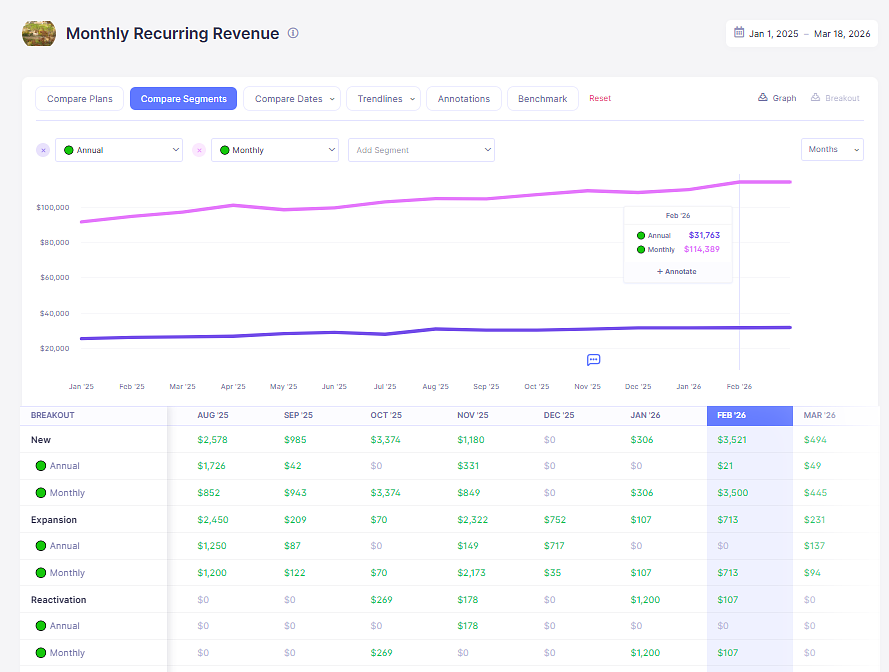Click the info icon beside Monthly Recurring Revenue
This screenshot has width=889, height=672.
point(293,33)
